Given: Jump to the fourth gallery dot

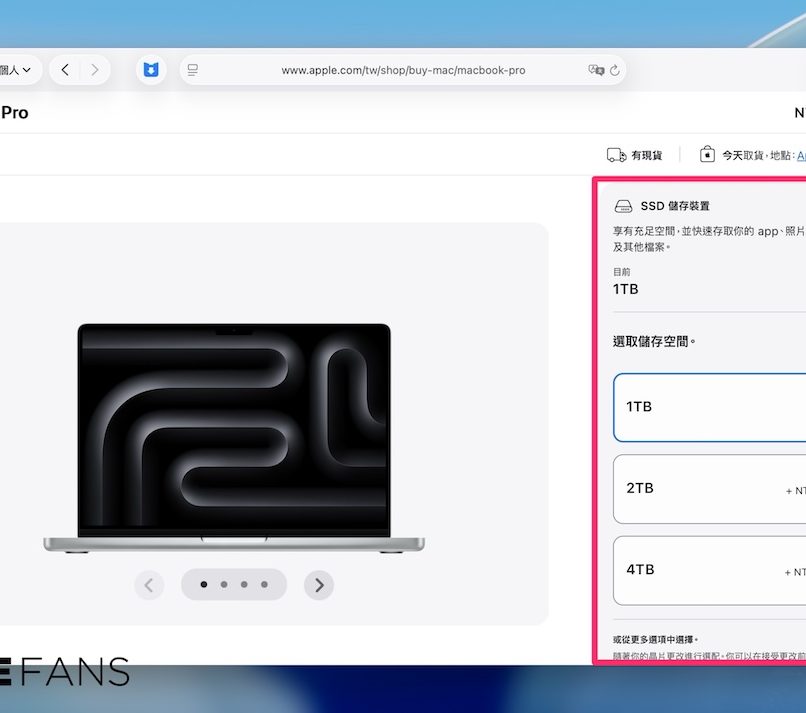Looking at the screenshot, I should click(264, 584).
